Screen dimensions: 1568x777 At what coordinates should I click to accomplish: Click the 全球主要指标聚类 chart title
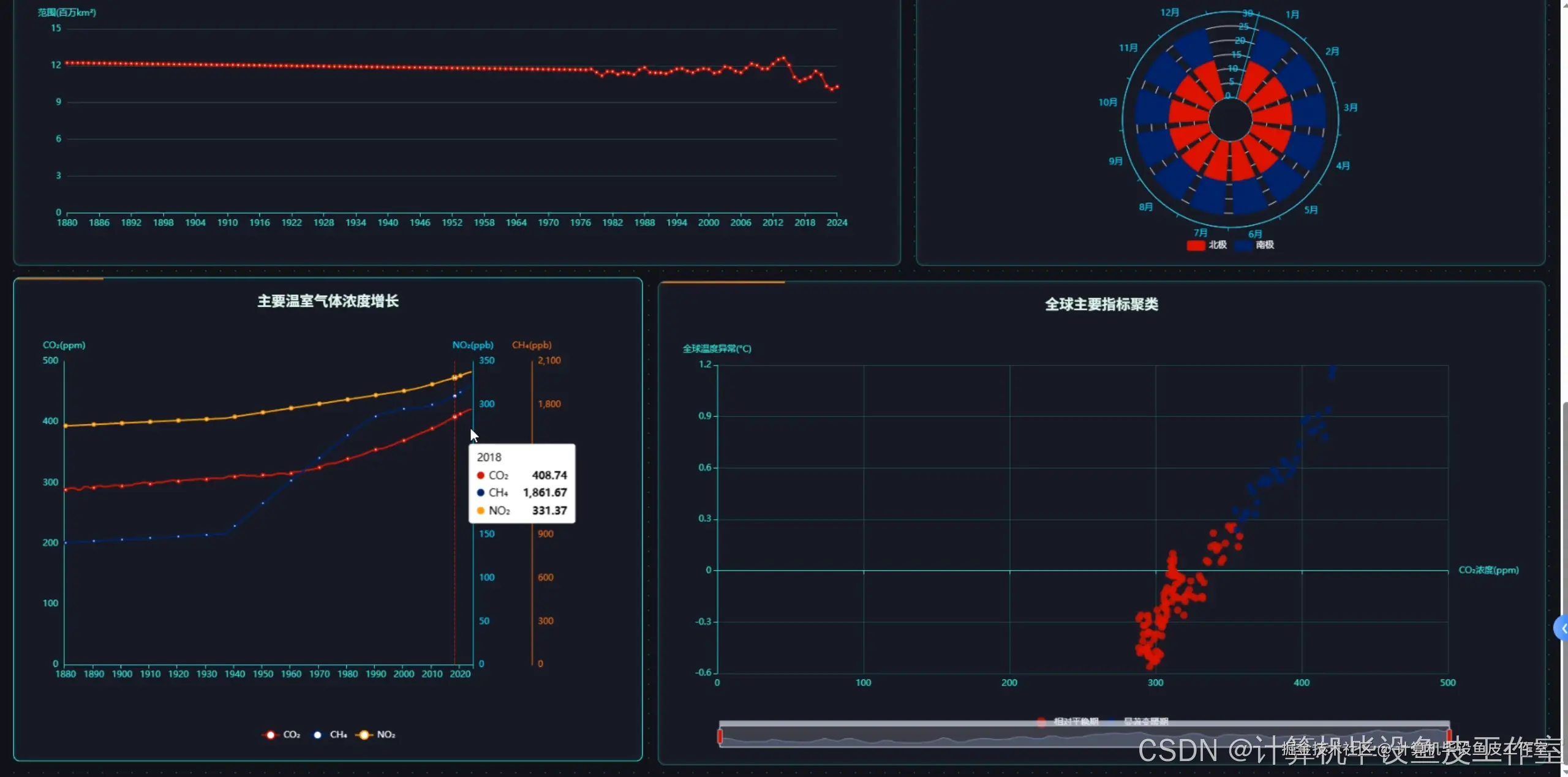[1101, 304]
